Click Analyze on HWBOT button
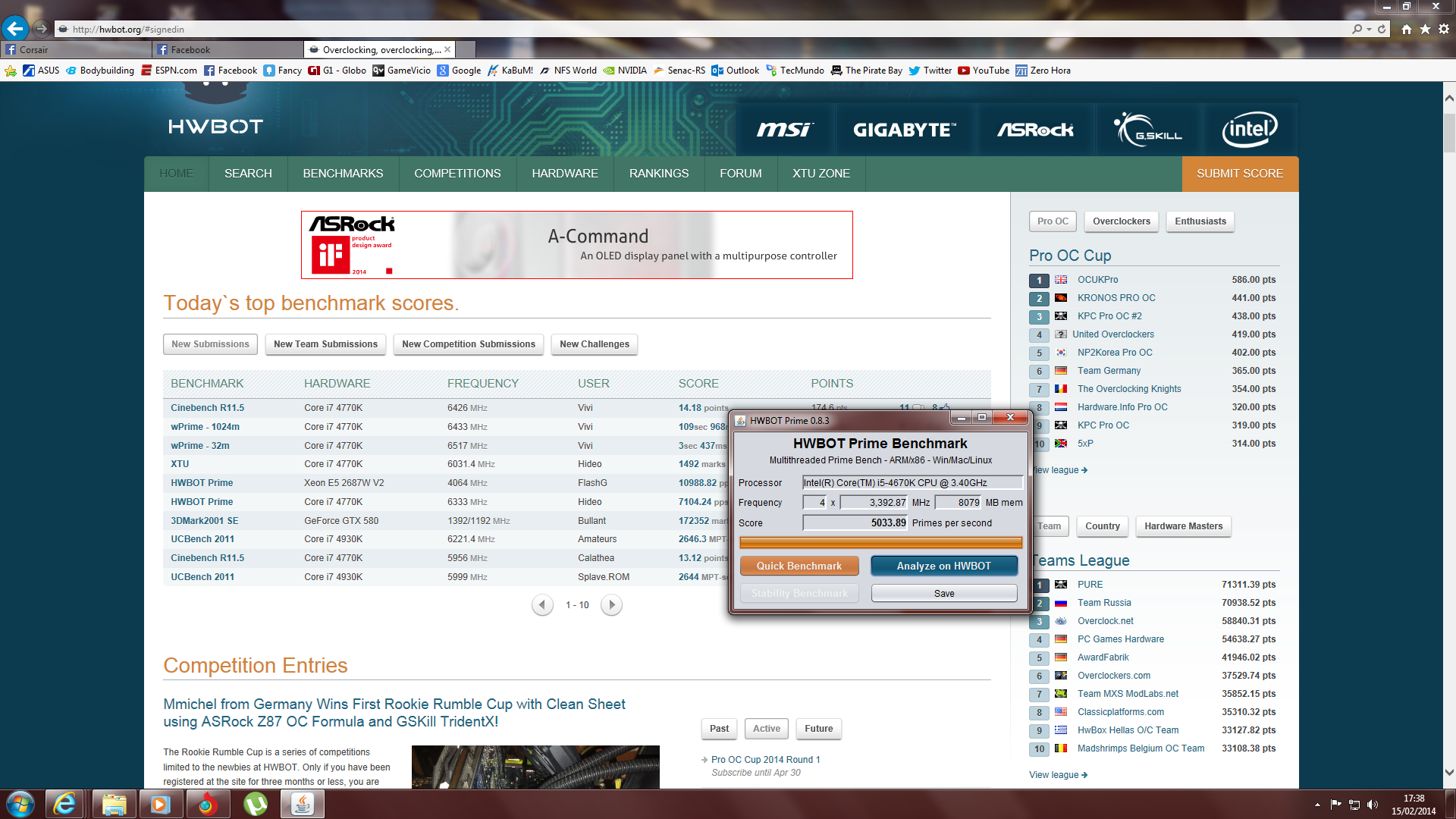This screenshot has width=1456, height=819. [944, 566]
